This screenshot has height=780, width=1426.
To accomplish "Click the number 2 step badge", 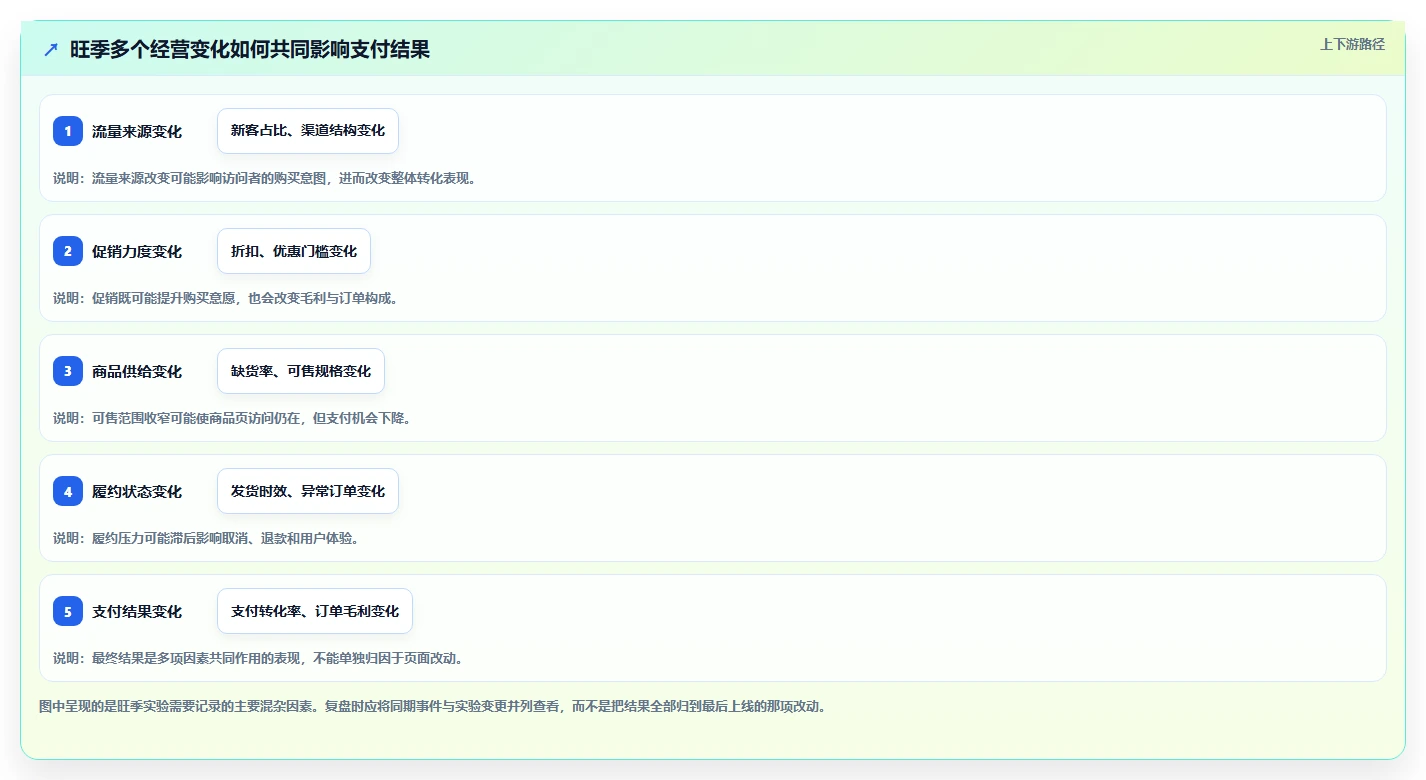I will [x=68, y=251].
